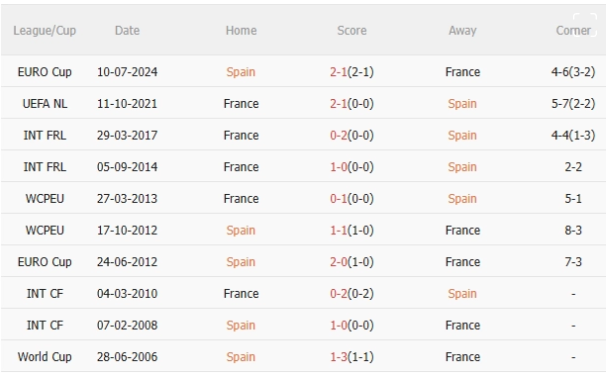Click the Score column header
This screenshot has height=381, width=615.
click(x=352, y=31)
